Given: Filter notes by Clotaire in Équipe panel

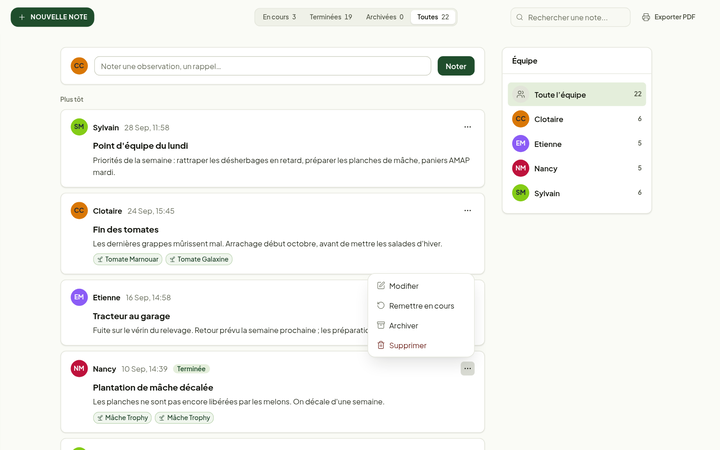Looking at the screenshot, I should [x=577, y=119].
